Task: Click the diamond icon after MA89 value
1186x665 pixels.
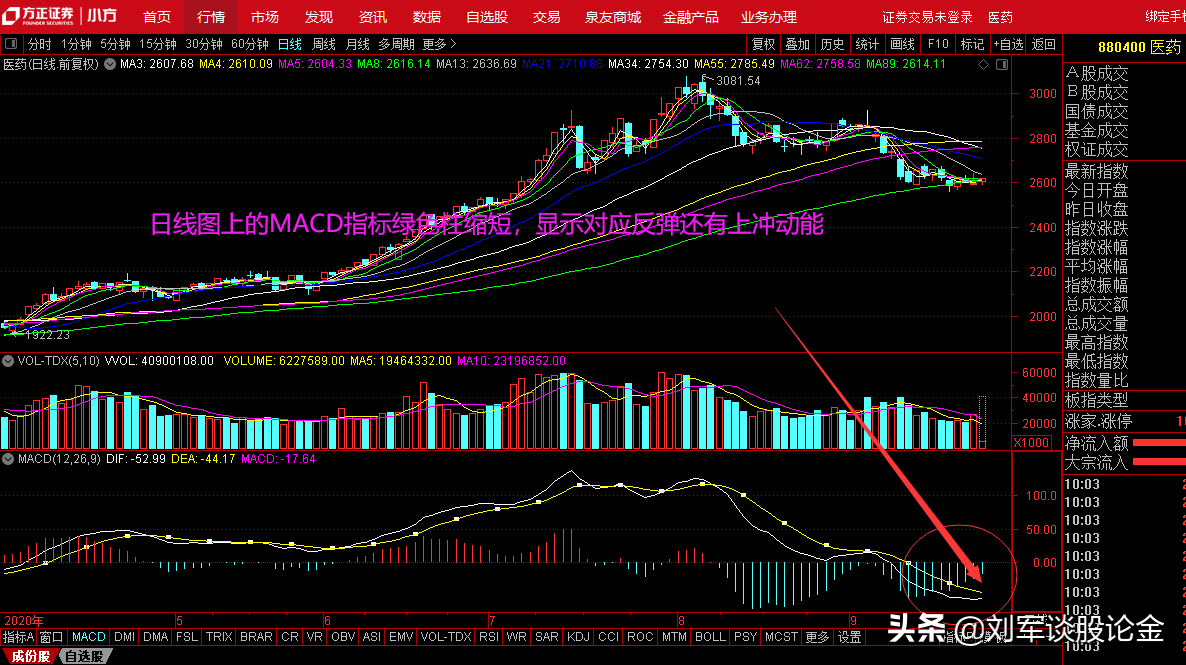Action: tap(983, 65)
